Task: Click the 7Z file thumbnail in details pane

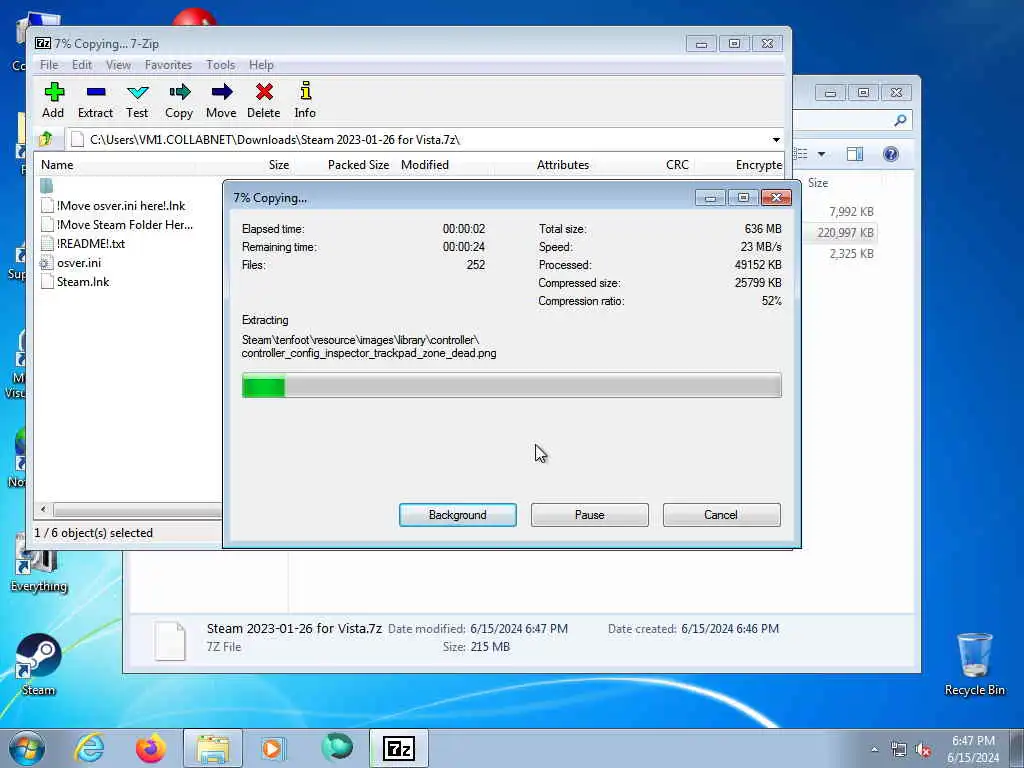Action: coord(170,641)
